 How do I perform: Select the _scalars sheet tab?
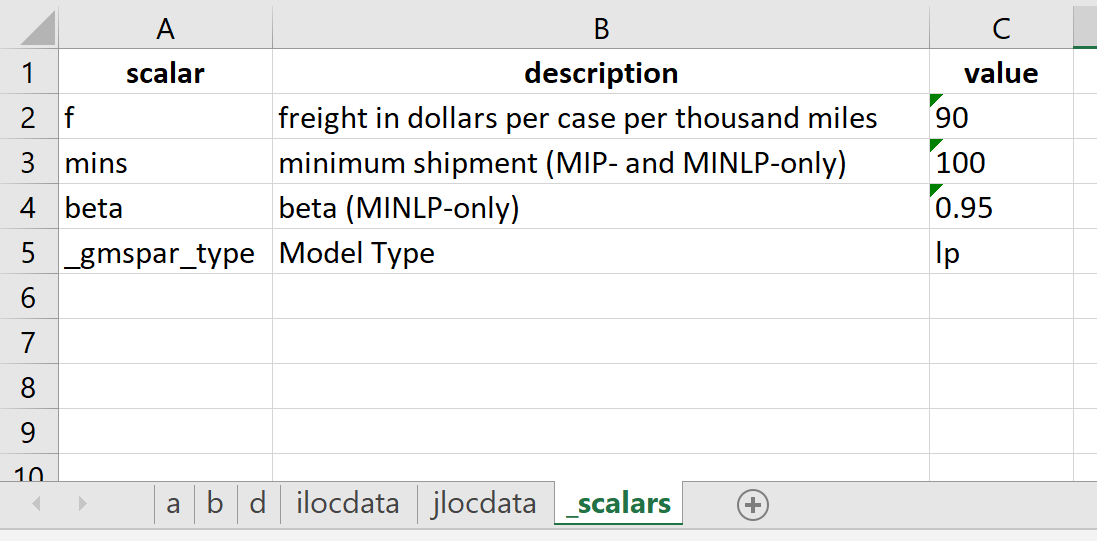(618, 504)
